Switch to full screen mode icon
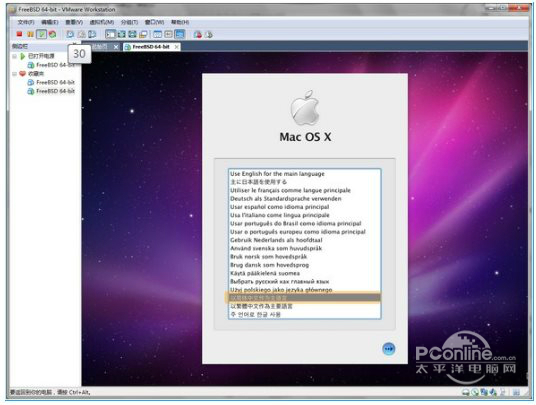 [121, 34]
